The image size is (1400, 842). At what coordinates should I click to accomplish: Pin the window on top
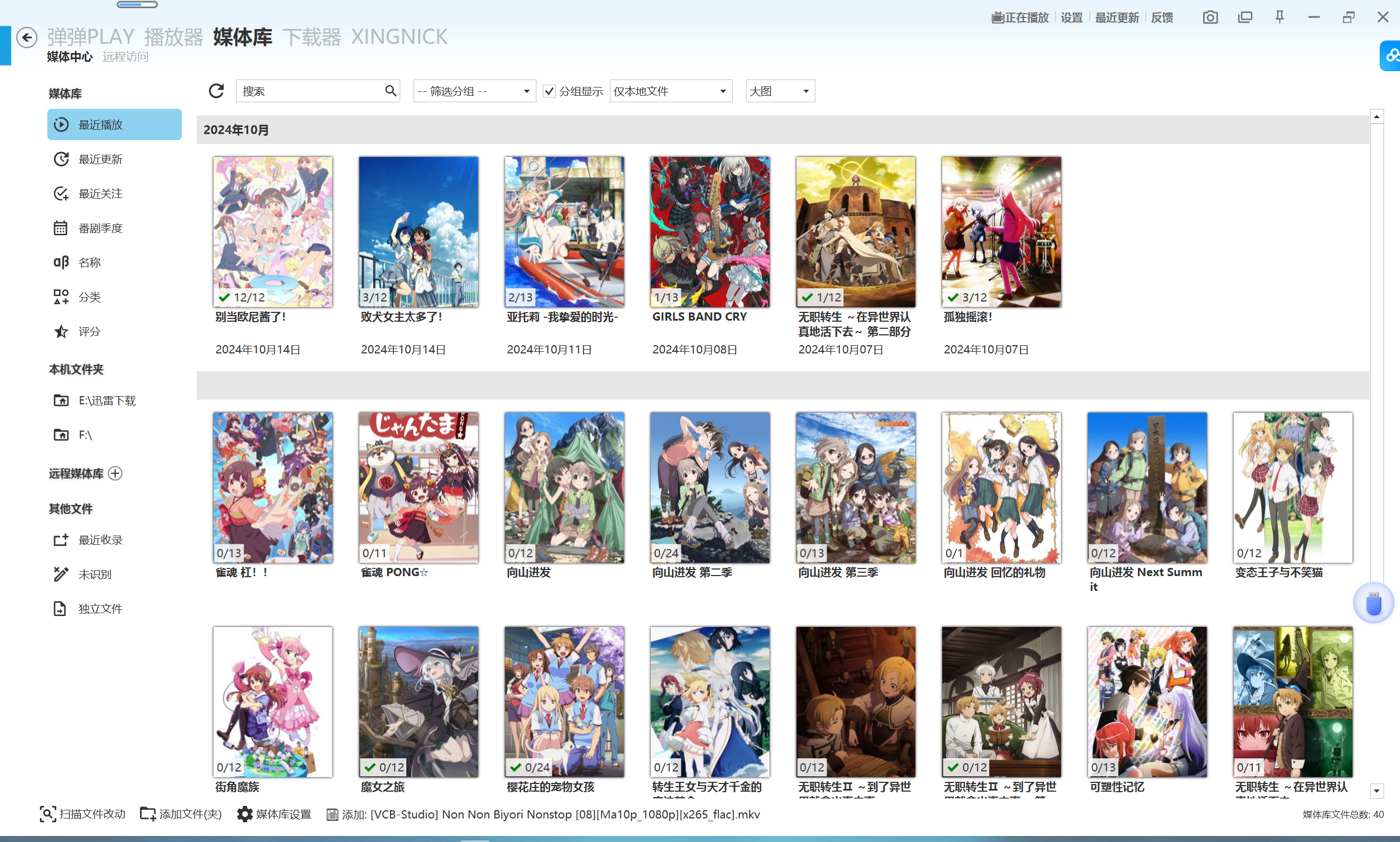pyautogui.click(x=1279, y=17)
